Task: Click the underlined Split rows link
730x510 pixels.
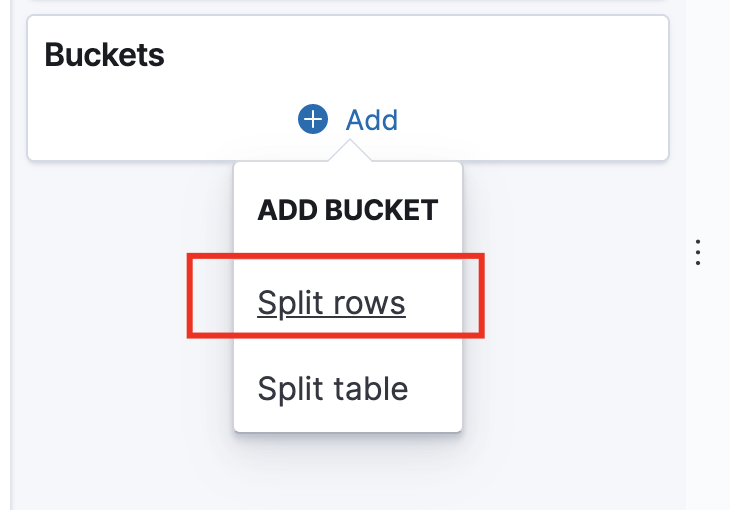Action: click(331, 302)
